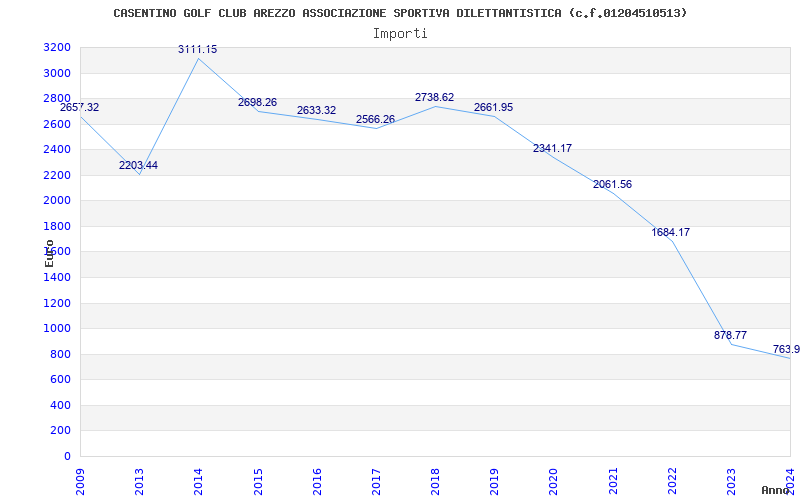Screen dimensions: 800x500
Task: Click the x-axis year 2013
Action: [x=139, y=482]
